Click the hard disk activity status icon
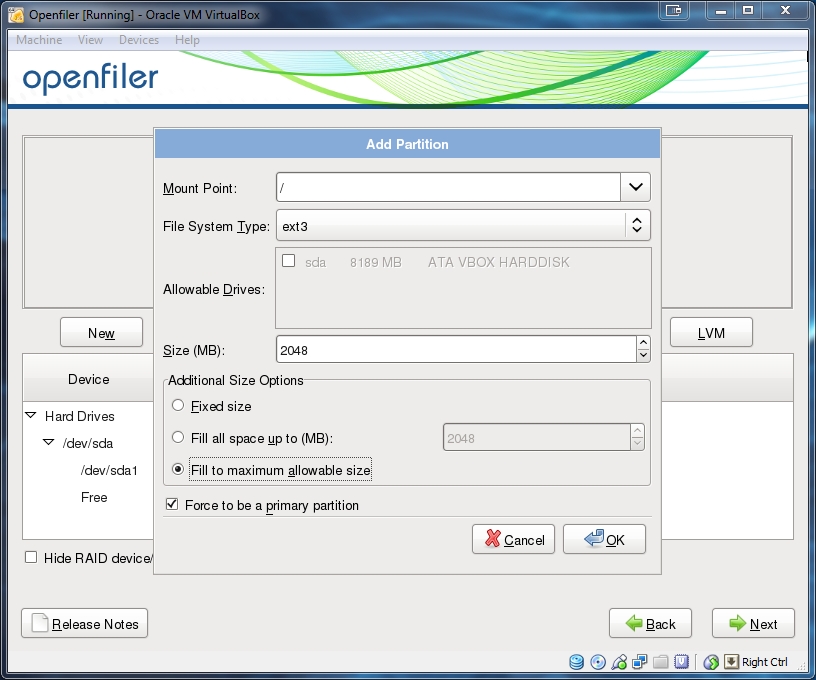The image size is (816, 680). [577, 662]
